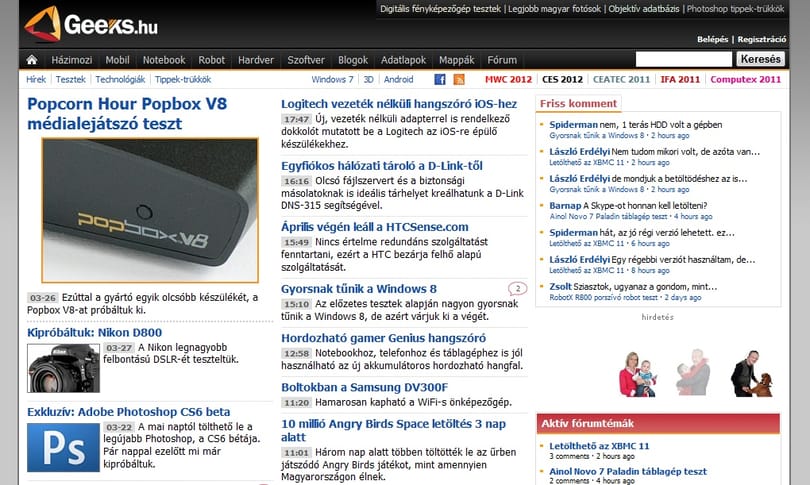Click the Keresés search button
Screen dimensions: 810x485
tap(760, 59)
